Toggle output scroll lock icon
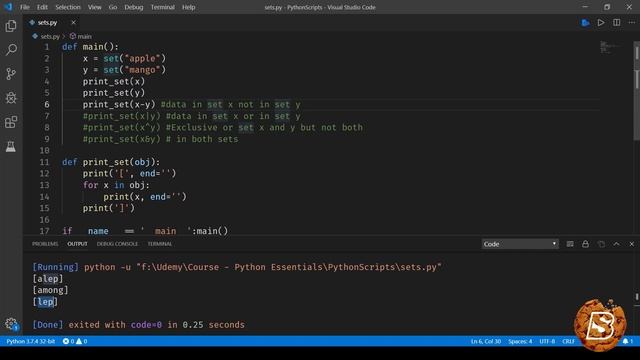The height and width of the screenshot is (360, 640). [585, 244]
